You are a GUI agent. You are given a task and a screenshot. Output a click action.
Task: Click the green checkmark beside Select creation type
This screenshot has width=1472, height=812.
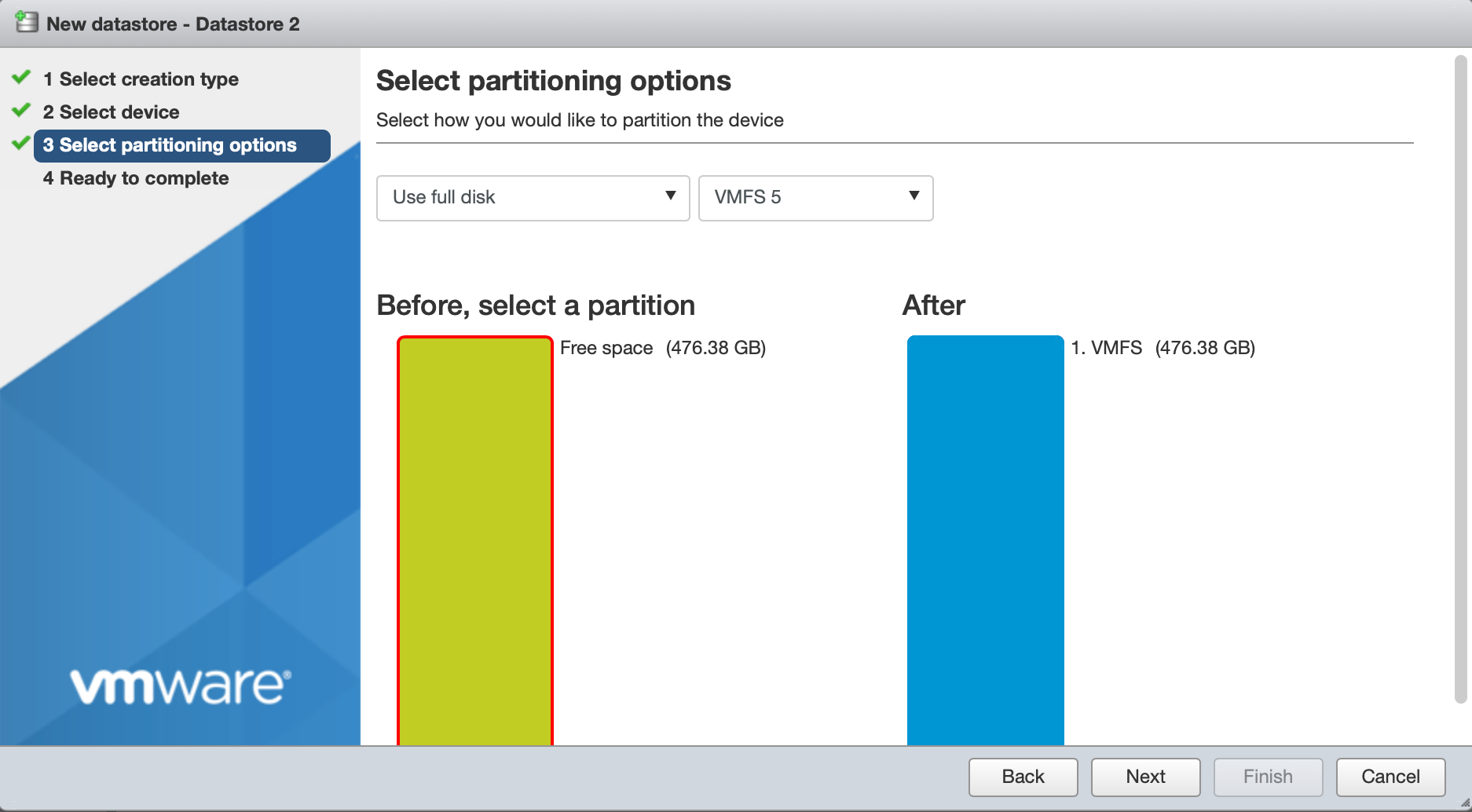pos(21,78)
